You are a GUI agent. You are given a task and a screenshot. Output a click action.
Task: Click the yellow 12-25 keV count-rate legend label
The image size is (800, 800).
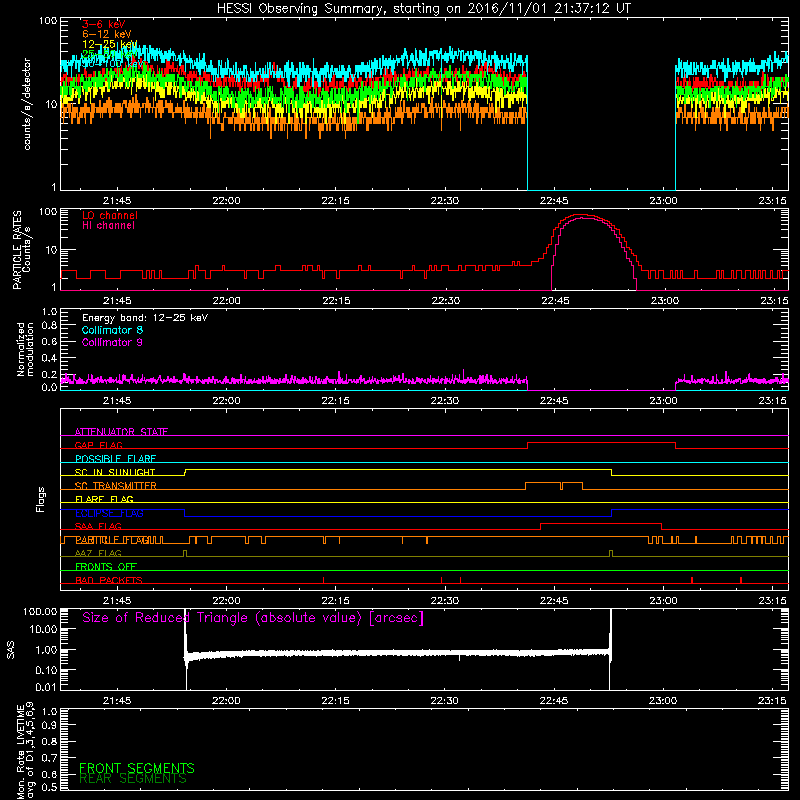point(110,44)
